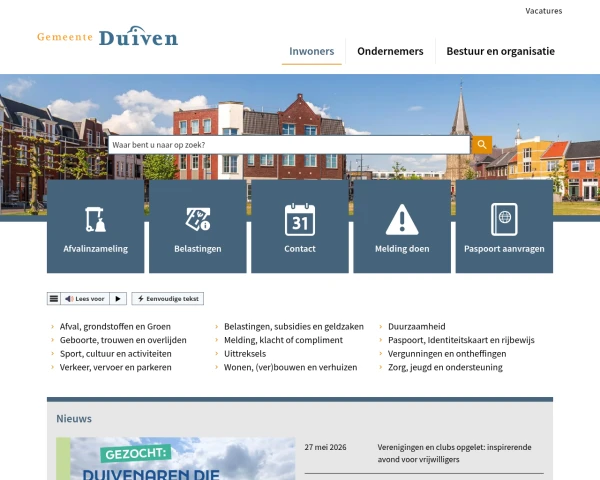This screenshot has width=600, height=480.
Task: Open the Contact calendar icon tile
Action: (x=300, y=226)
